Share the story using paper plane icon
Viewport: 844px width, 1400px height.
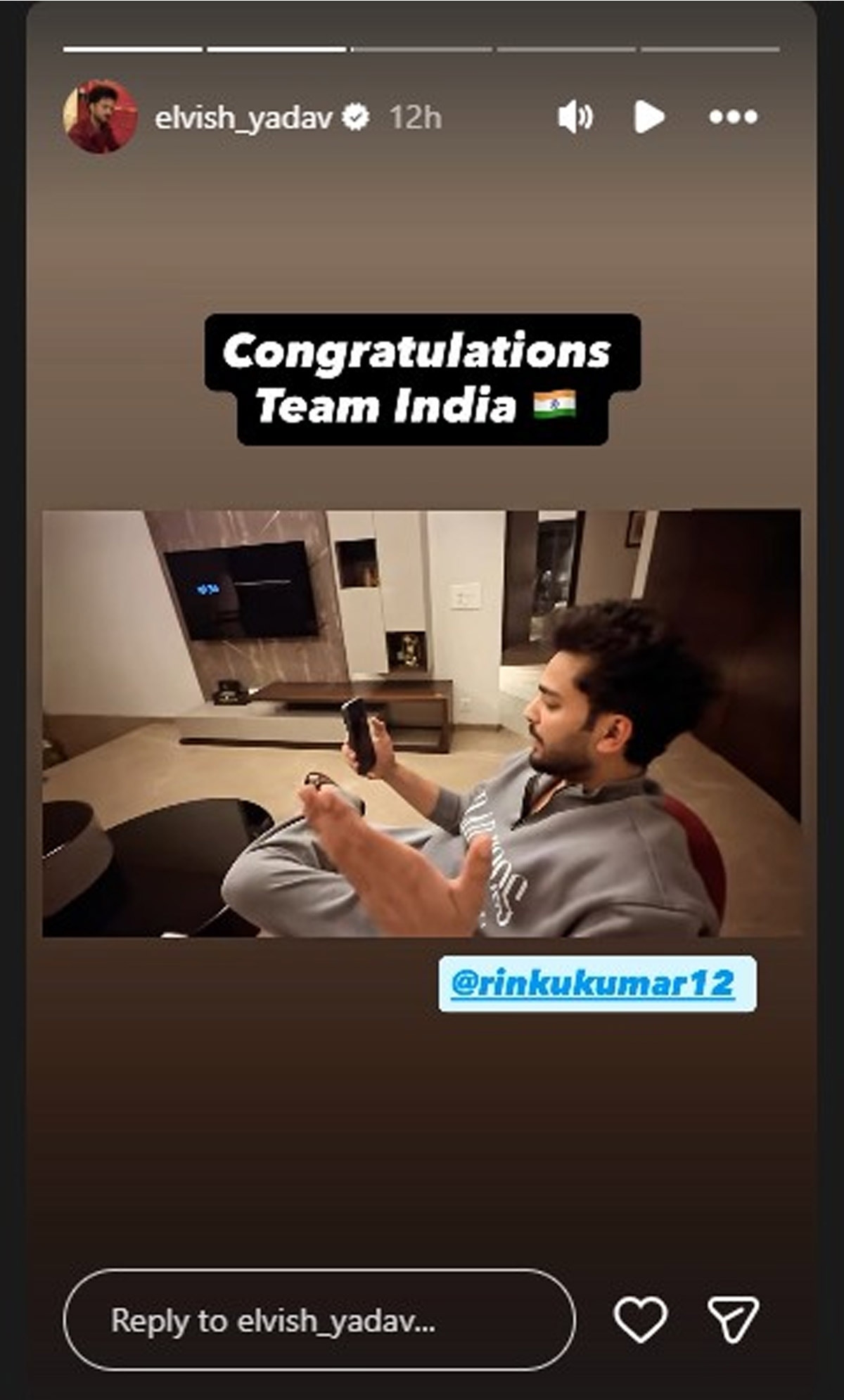pyautogui.click(x=733, y=1319)
